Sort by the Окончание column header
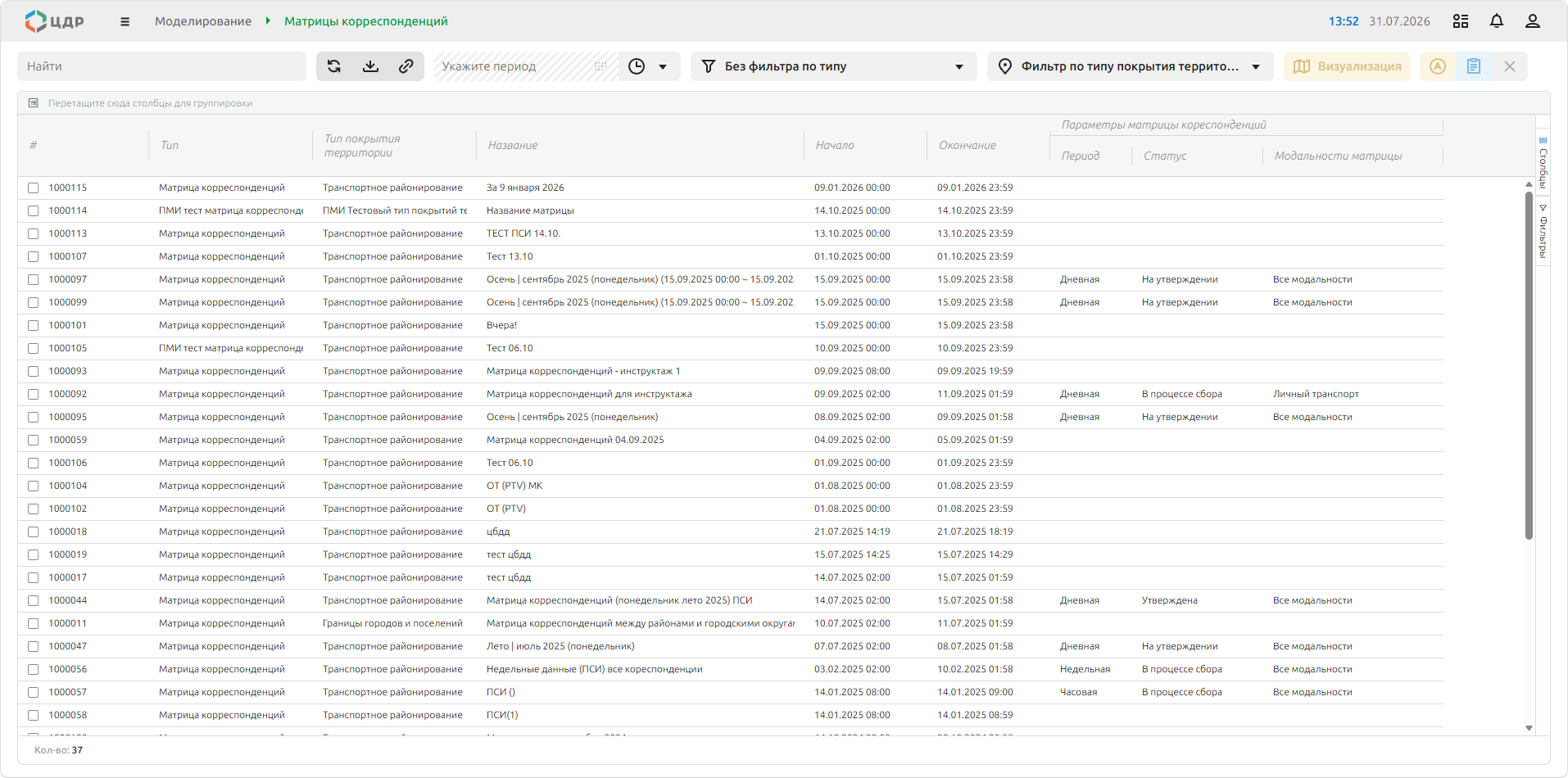This screenshot has width=1568, height=778. click(968, 145)
